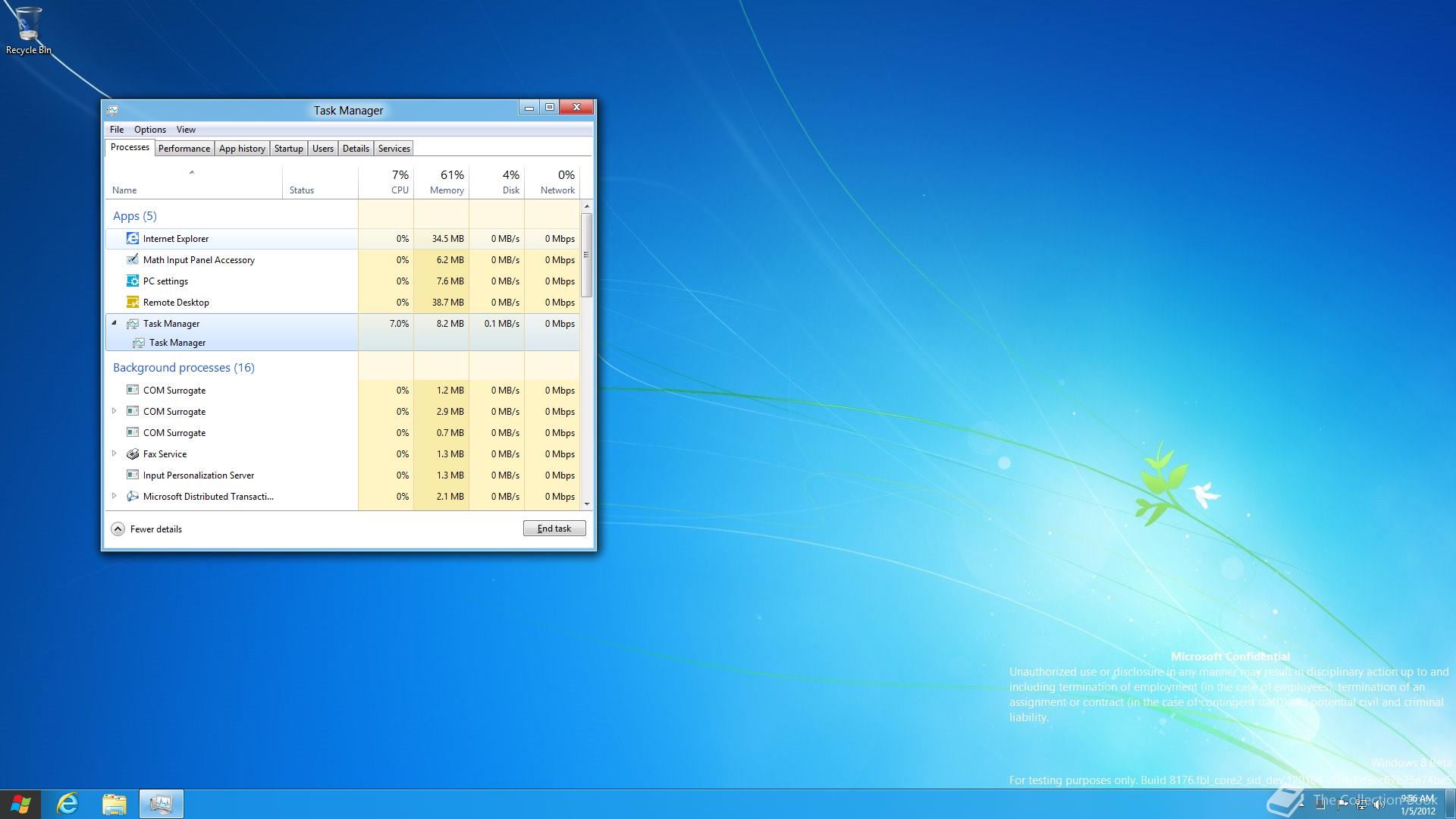Select the Input Personalization Server name
Viewport: 1456px width, 819px height.
click(x=199, y=475)
